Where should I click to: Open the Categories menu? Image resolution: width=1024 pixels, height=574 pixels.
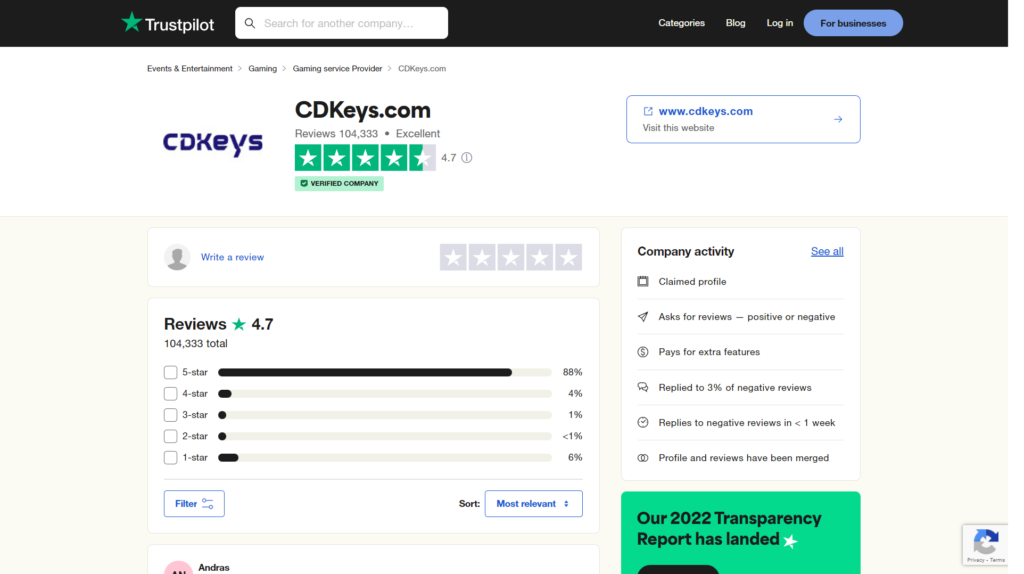[x=681, y=23]
